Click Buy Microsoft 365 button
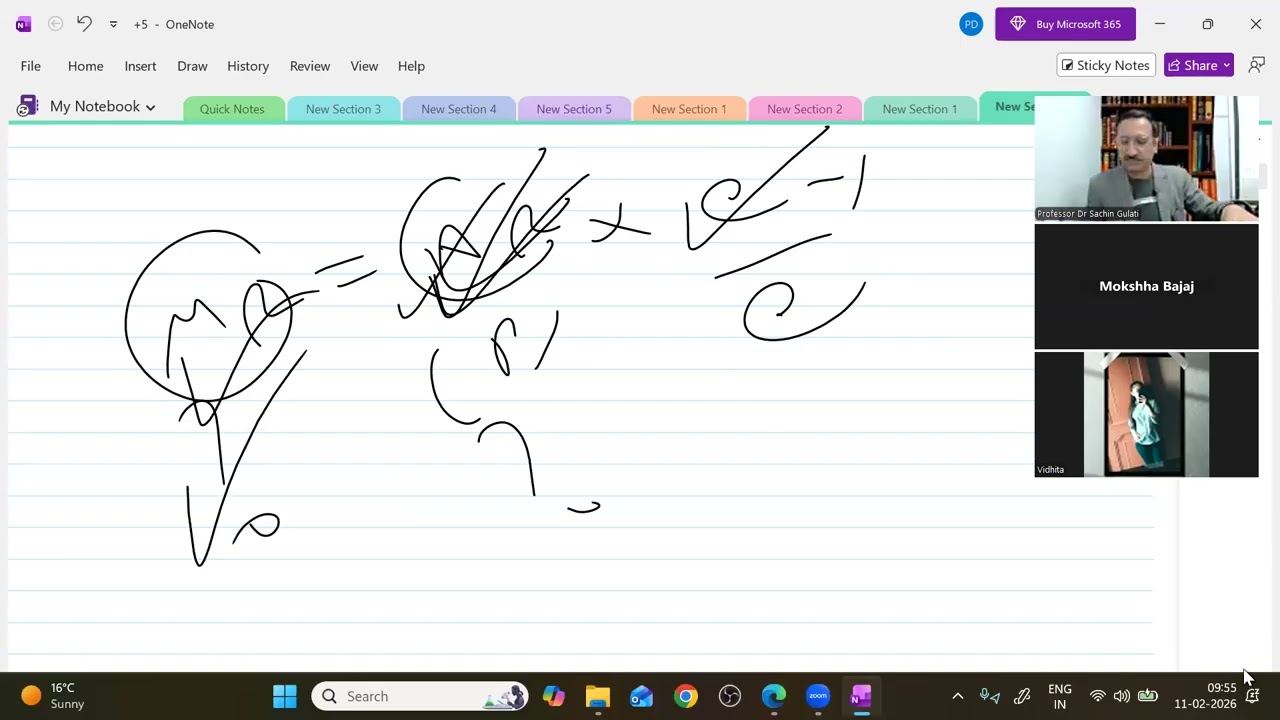The width and height of the screenshot is (1280, 720). [1065, 24]
